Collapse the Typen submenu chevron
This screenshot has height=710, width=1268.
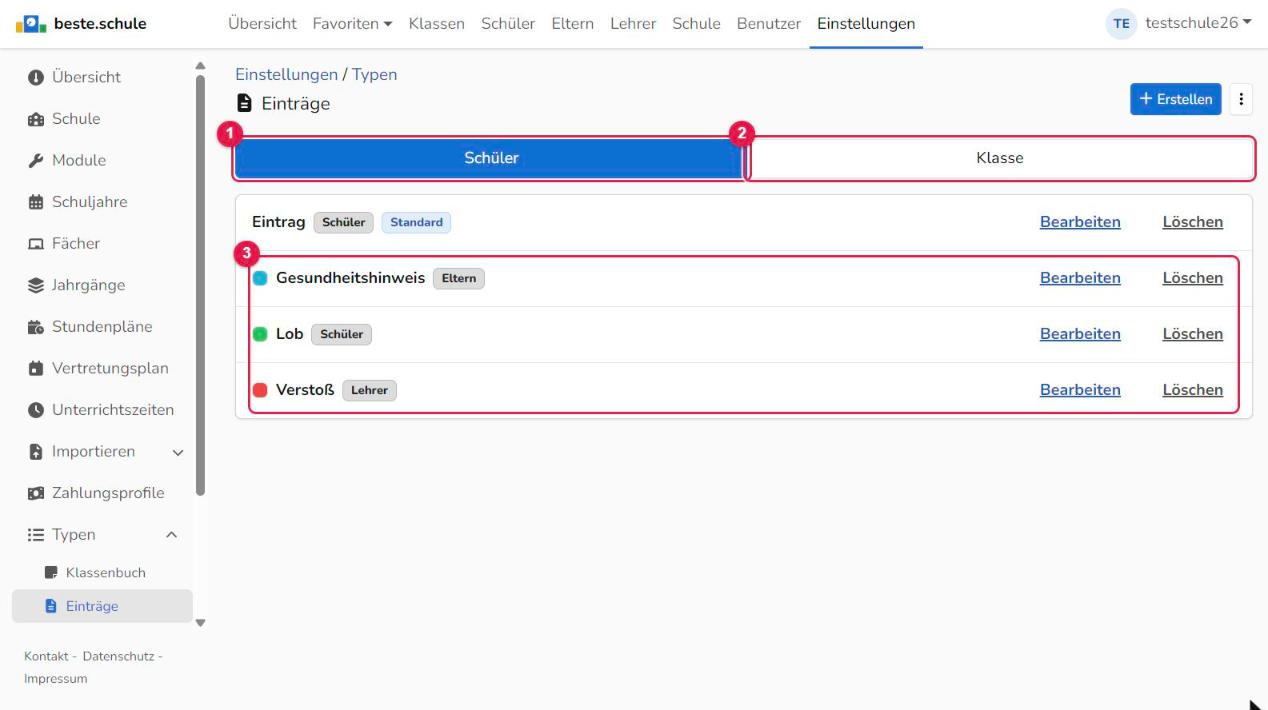point(171,535)
